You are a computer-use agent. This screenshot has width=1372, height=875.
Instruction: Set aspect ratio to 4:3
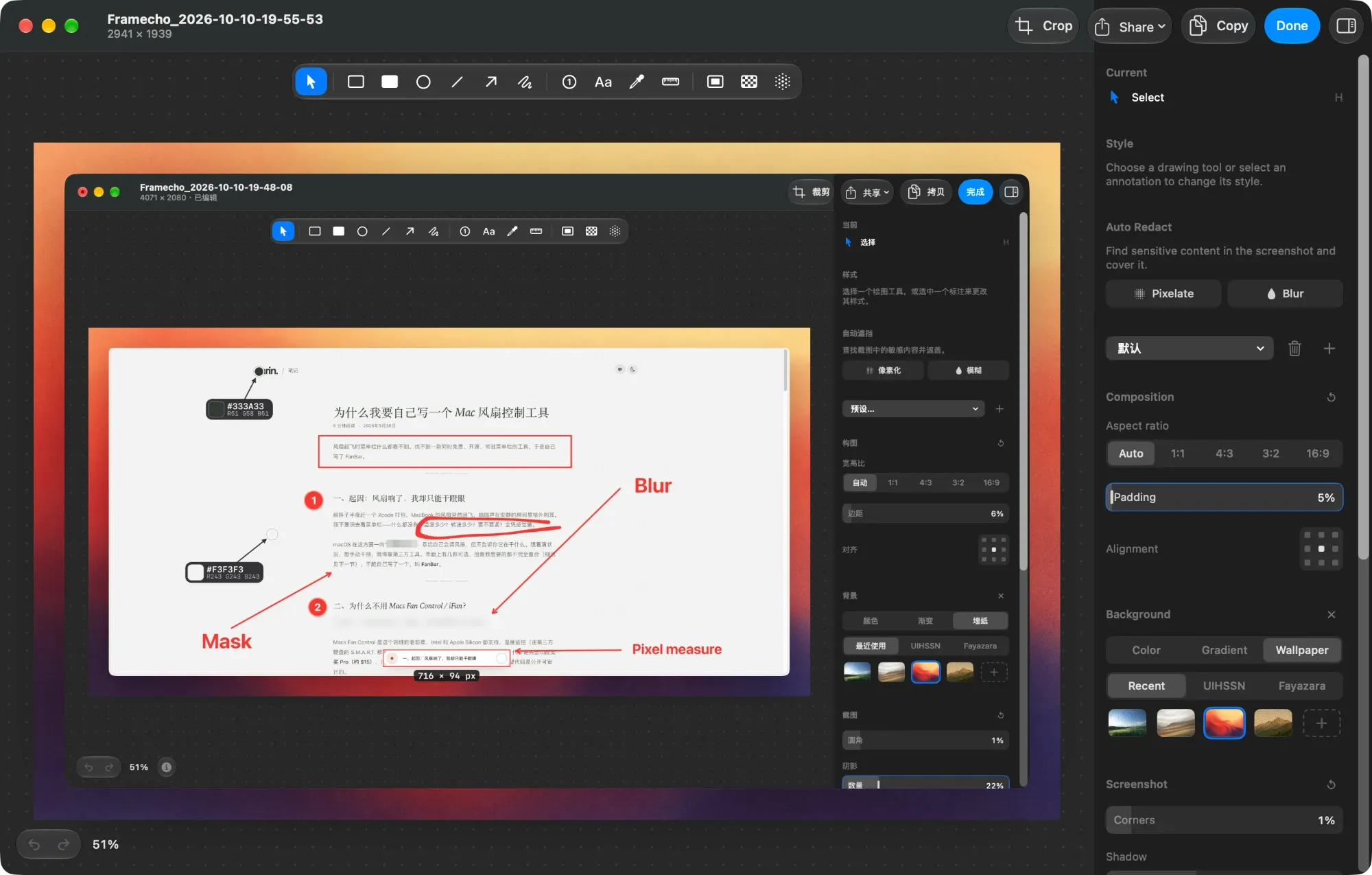[1225, 453]
